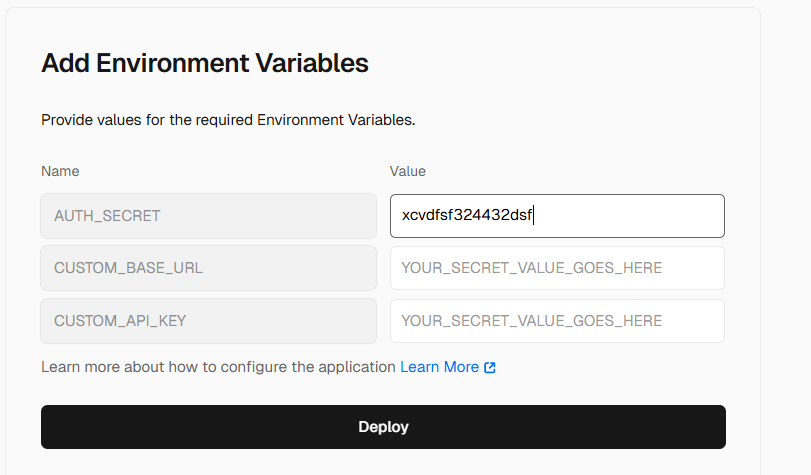Viewport: 811px width, 475px height.
Task: Place cursor on the typed xcvdfsf324432dsf text
Action: tap(467, 215)
